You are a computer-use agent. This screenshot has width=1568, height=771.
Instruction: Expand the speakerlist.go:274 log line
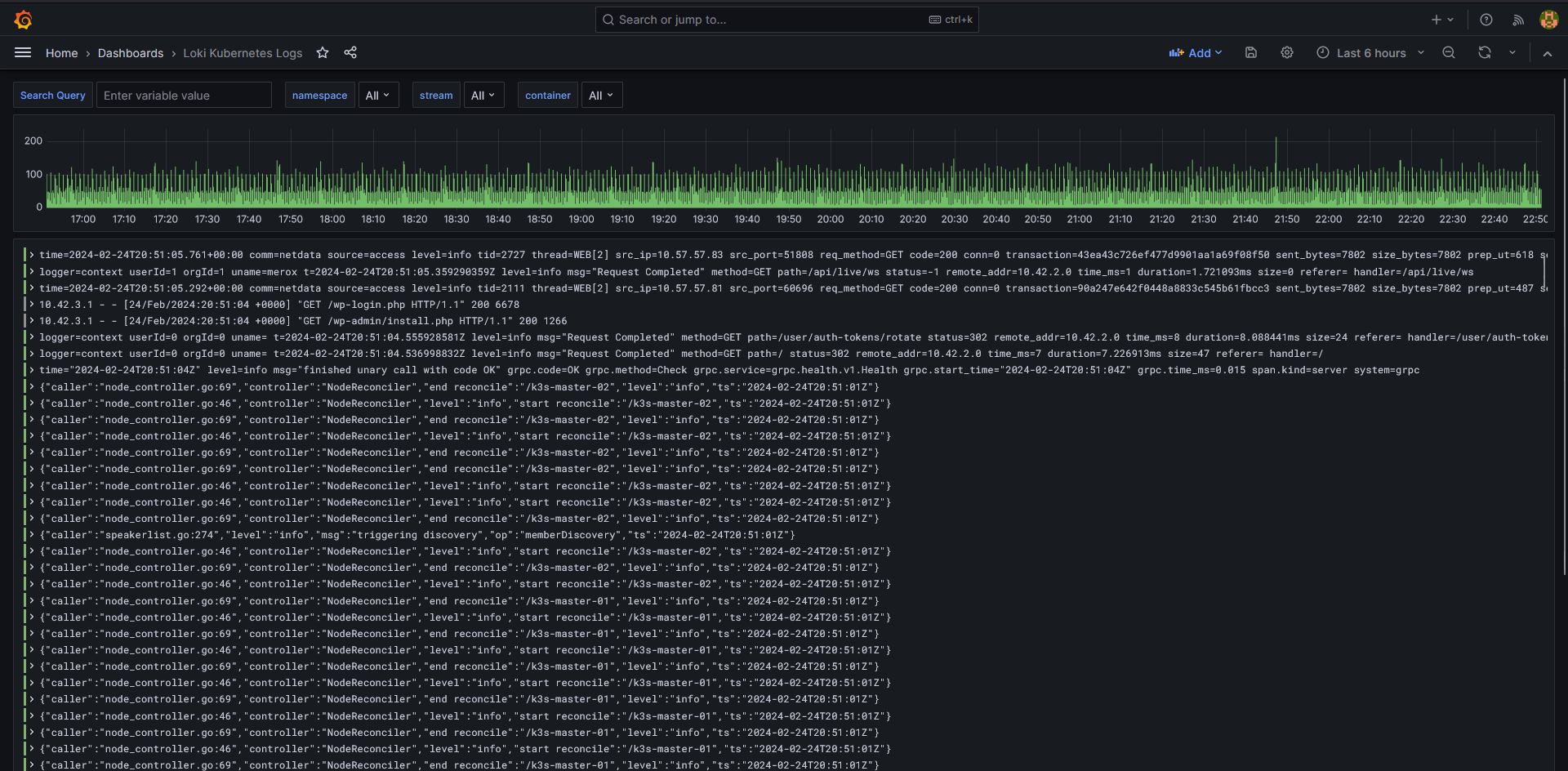32,535
